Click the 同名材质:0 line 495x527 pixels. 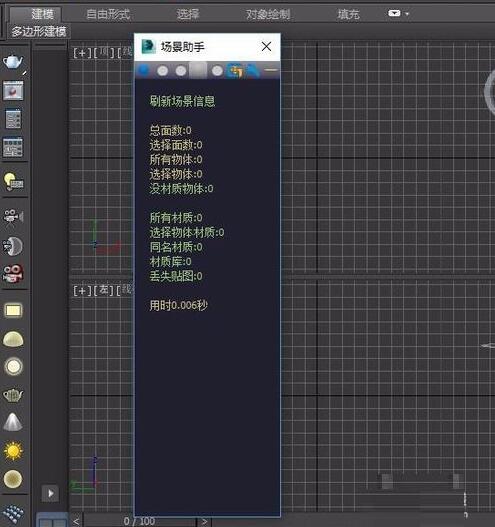[x=176, y=247]
